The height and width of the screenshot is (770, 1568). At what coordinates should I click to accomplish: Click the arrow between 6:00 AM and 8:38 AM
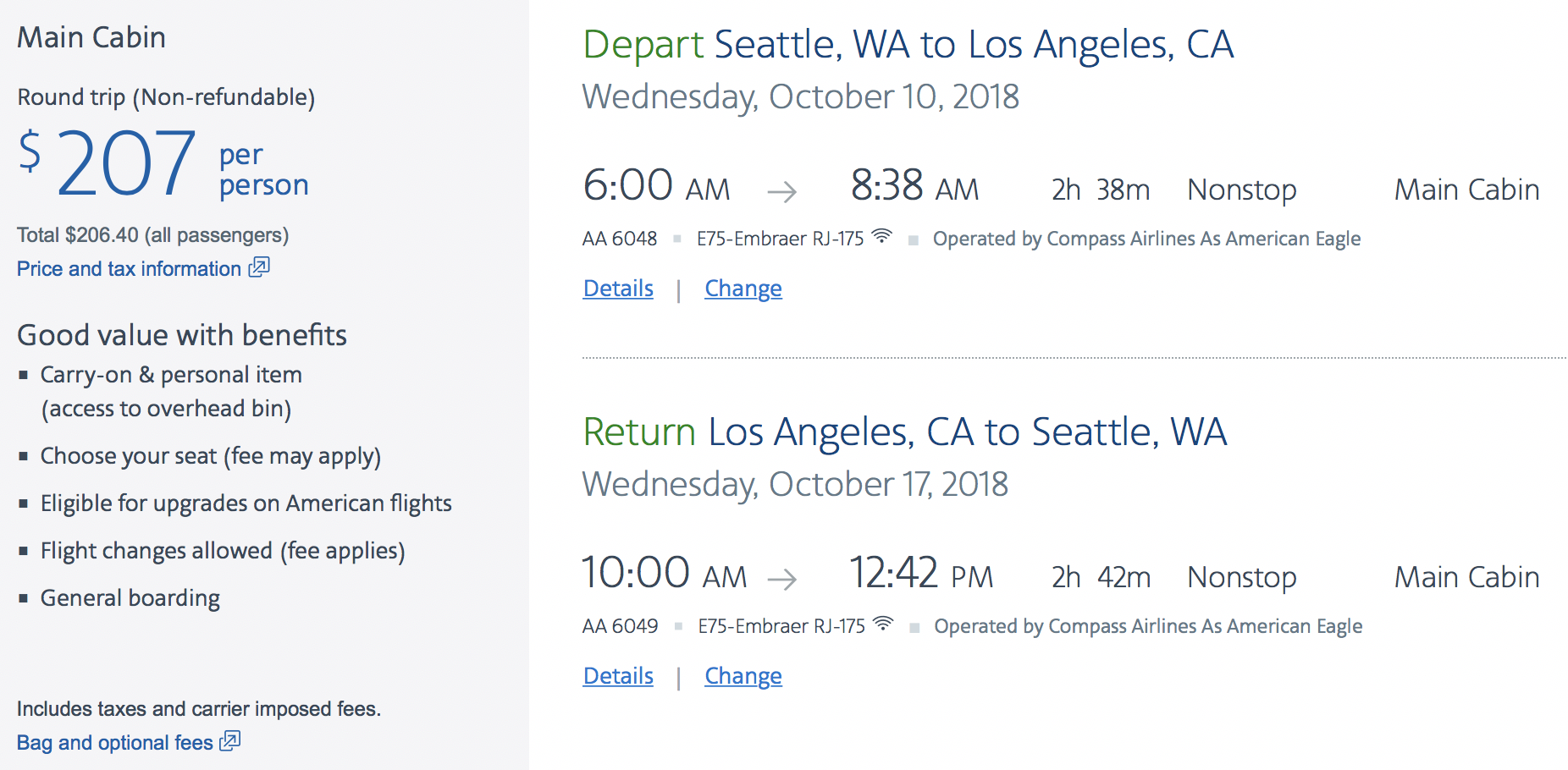[783, 192]
